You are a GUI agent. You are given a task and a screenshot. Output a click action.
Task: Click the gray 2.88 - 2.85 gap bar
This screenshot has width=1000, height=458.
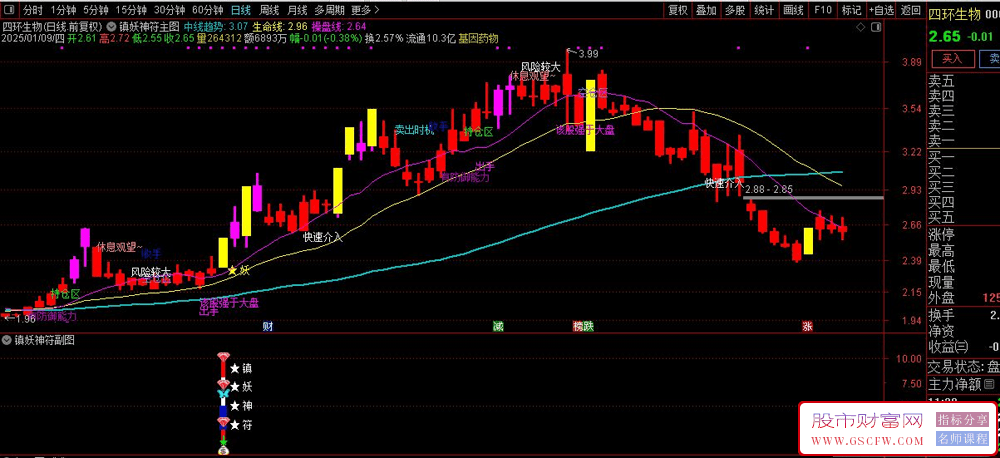pos(814,198)
